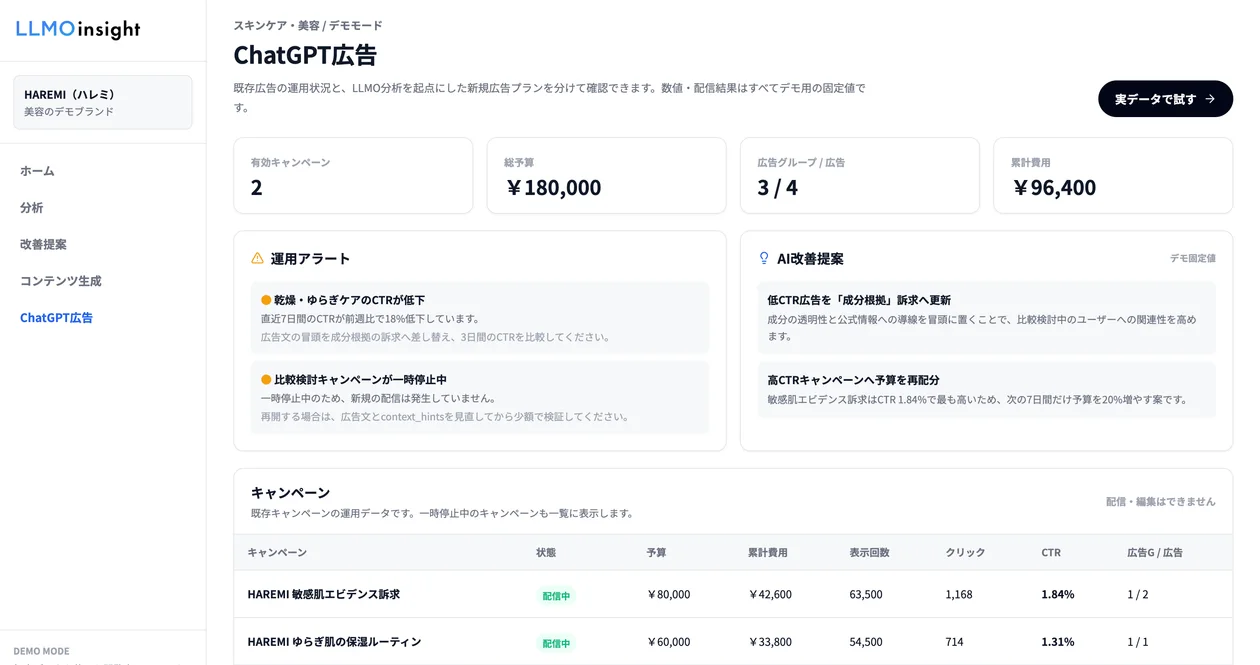The image size is (1260, 665).
Task: Click the 有効キャンペーン summary card
Action: coord(353,176)
